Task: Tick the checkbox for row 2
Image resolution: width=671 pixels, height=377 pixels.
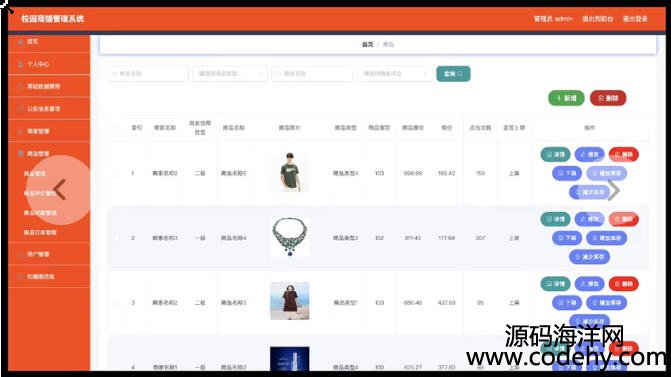Action: (116, 238)
